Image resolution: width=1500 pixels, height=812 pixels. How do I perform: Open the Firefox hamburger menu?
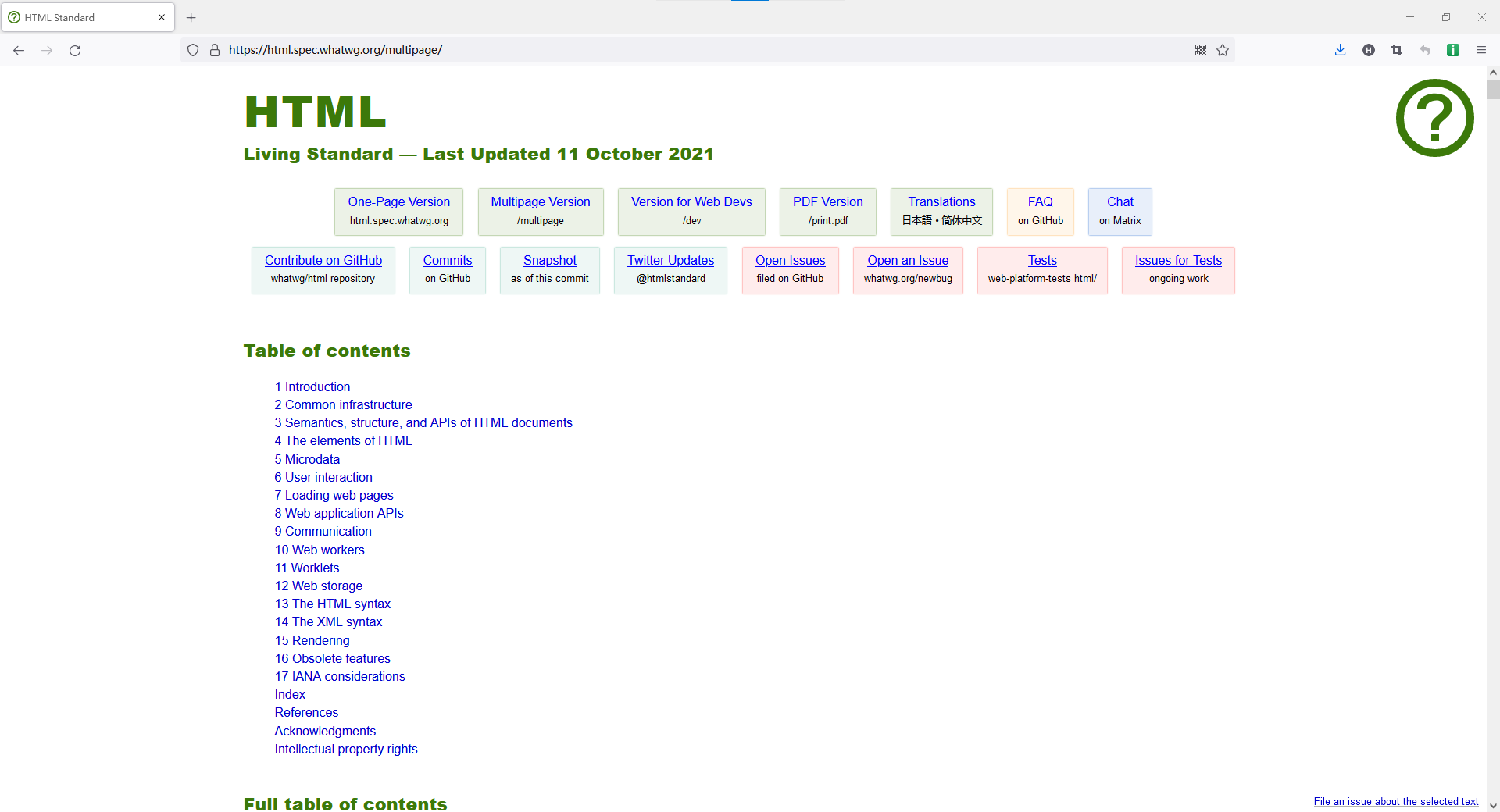(x=1481, y=50)
